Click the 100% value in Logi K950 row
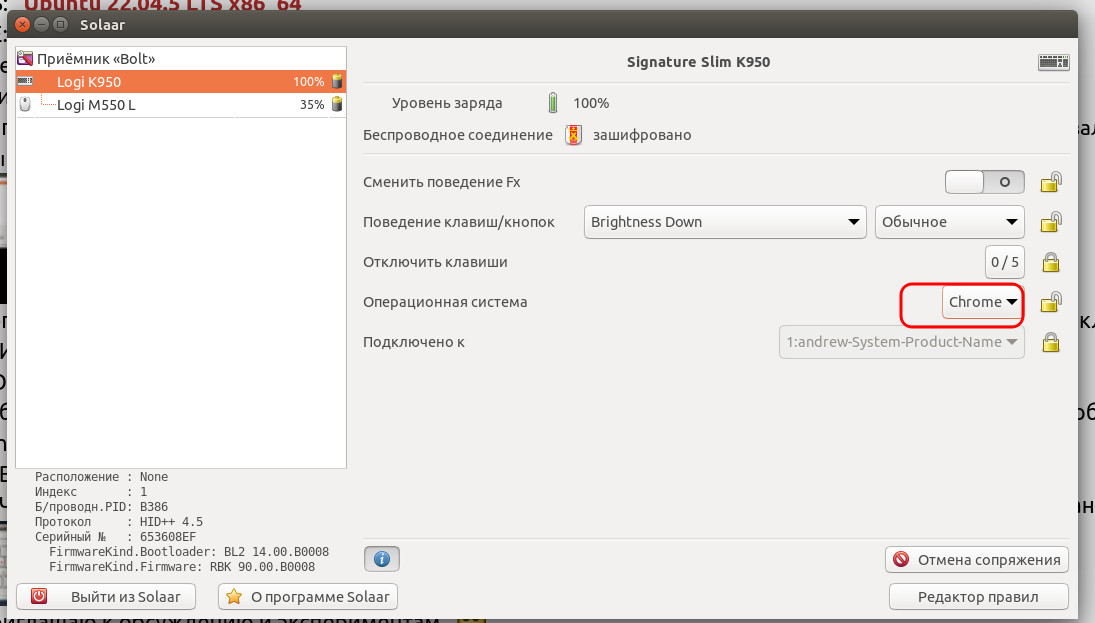This screenshot has width=1095, height=623. [308, 82]
